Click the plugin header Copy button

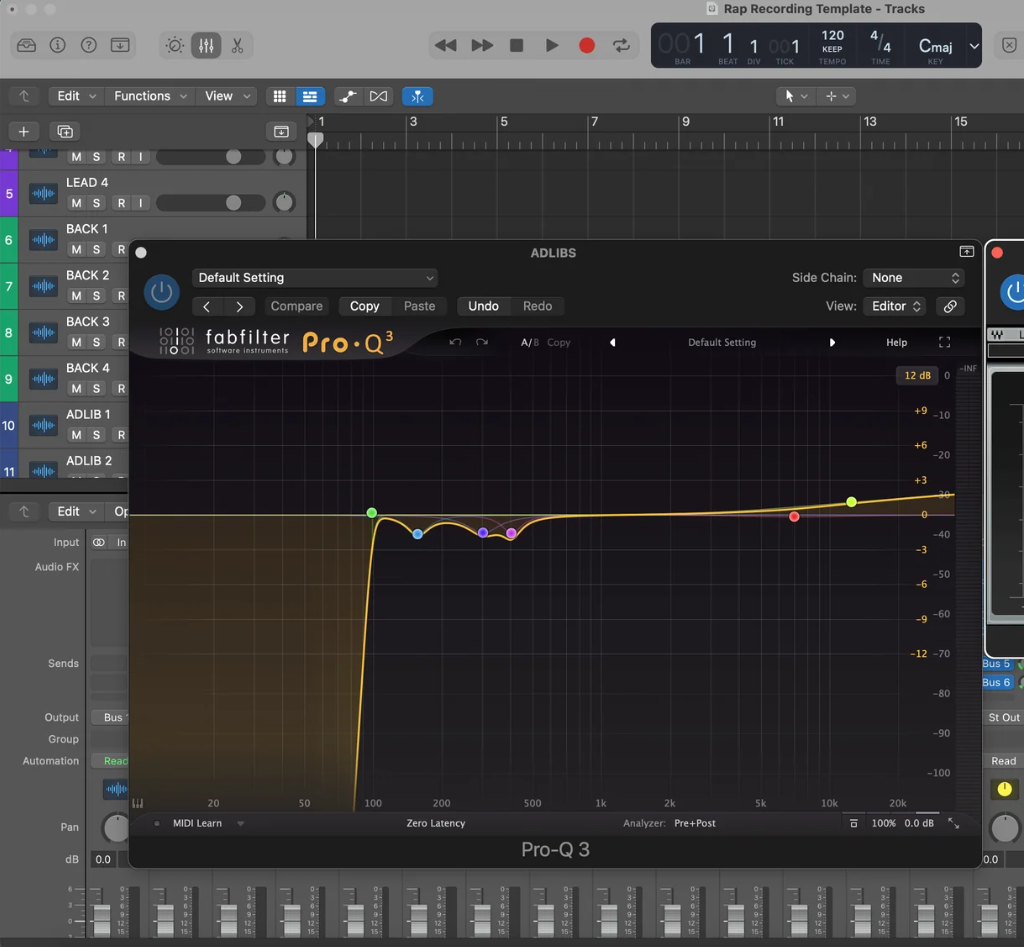point(364,306)
